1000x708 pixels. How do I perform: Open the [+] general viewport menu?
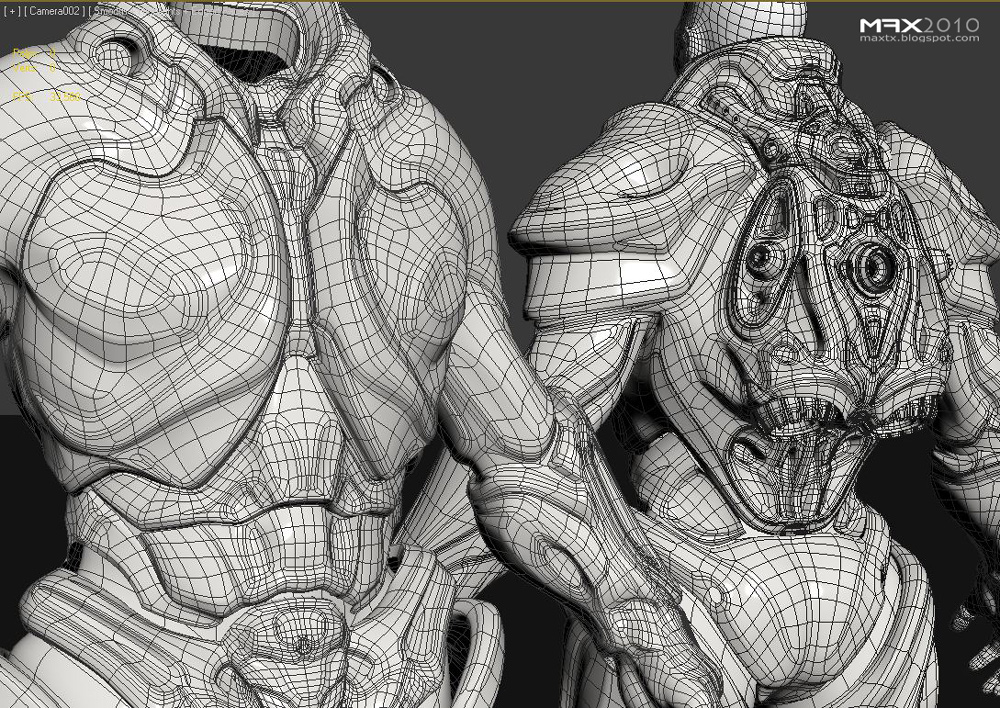pos(11,11)
